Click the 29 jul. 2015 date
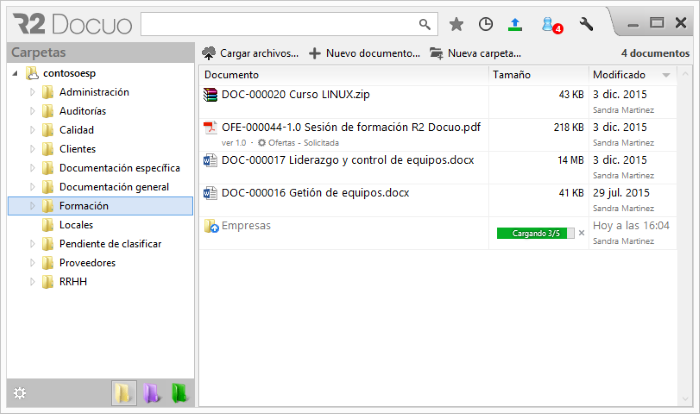 [x=621, y=193]
